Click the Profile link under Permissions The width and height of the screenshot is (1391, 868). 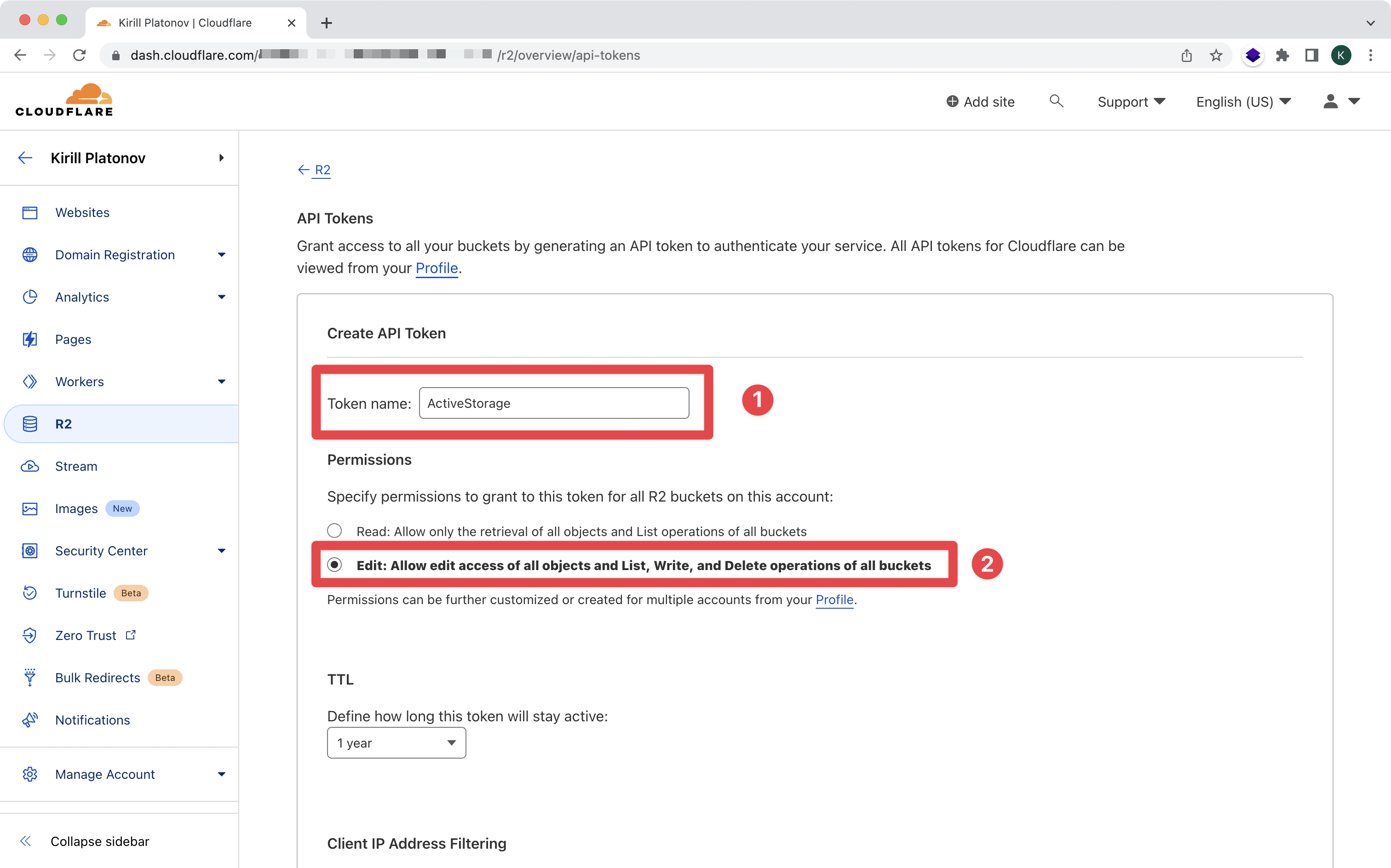point(834,600)
